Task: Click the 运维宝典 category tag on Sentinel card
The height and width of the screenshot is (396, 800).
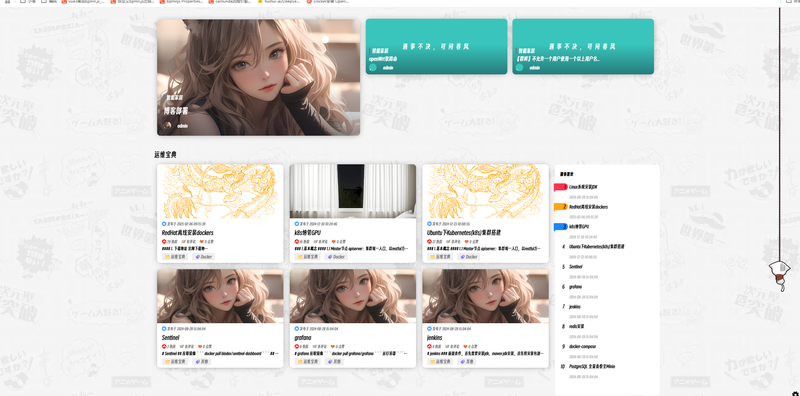Action: tap(175, 361)
